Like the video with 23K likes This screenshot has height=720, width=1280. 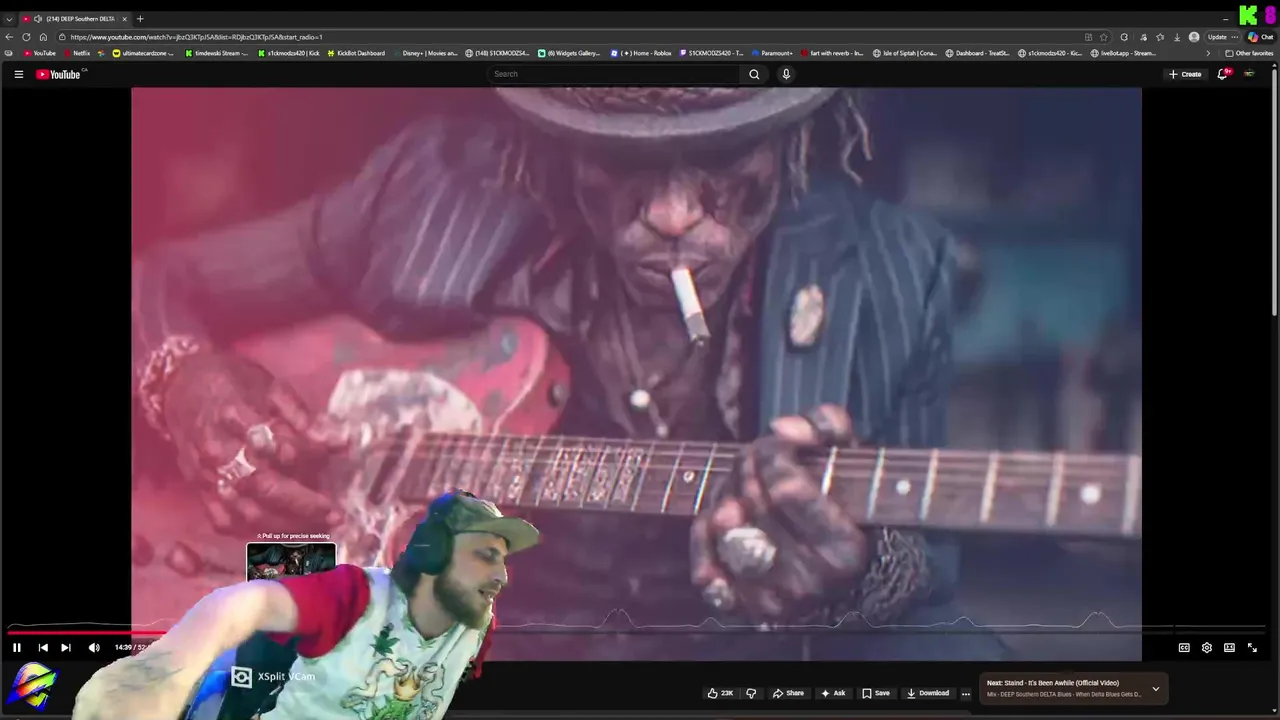pyautogui.click(x=720, y=693)
